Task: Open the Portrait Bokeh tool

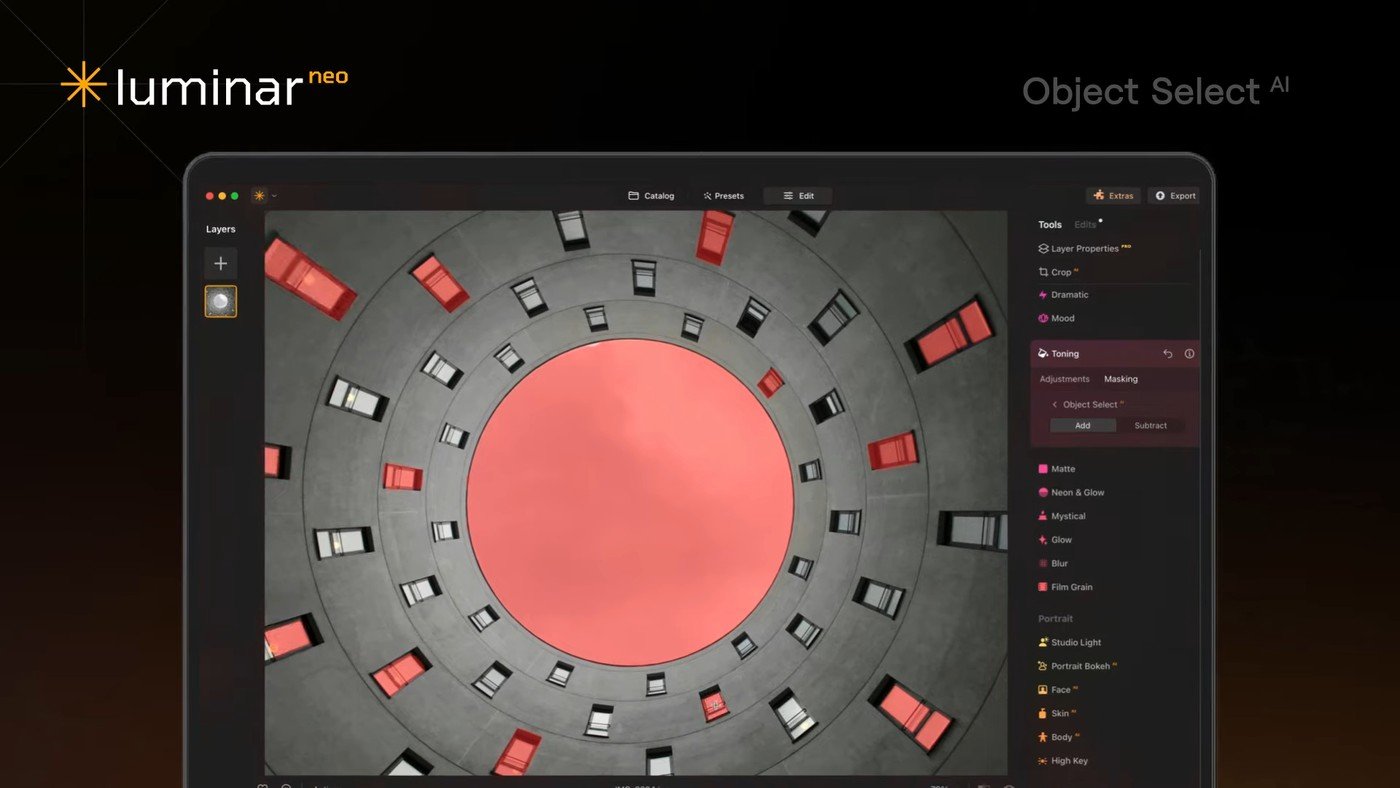Action: (x=1077, y=666)
